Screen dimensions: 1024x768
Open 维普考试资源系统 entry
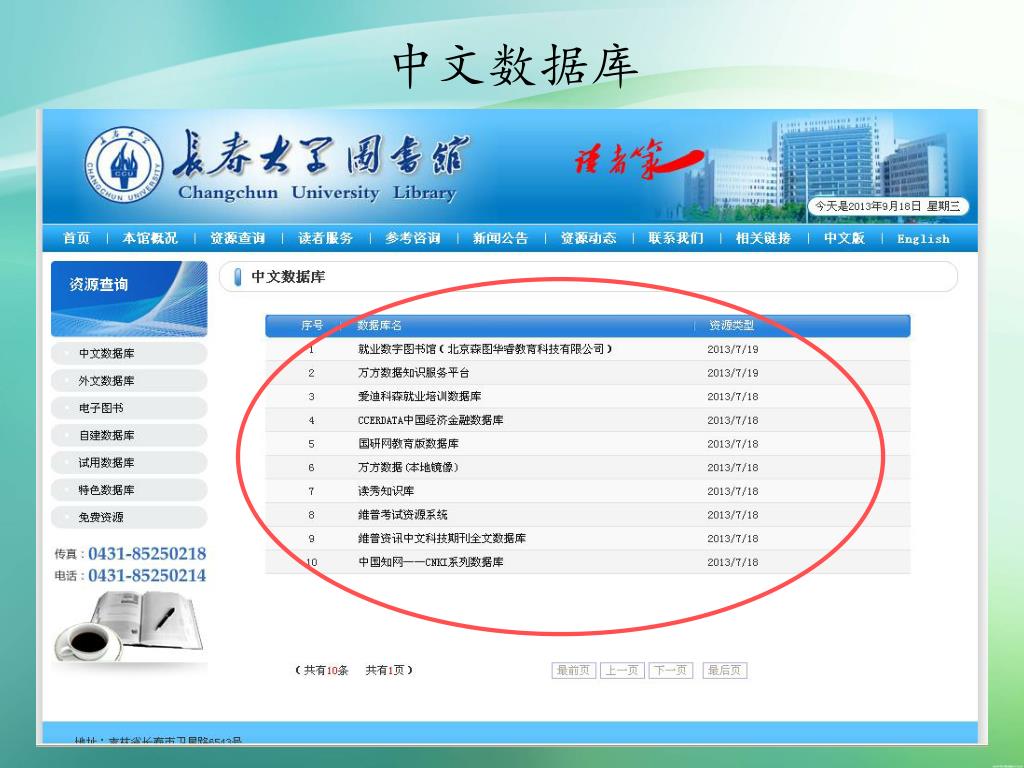(x=402, y=515)
